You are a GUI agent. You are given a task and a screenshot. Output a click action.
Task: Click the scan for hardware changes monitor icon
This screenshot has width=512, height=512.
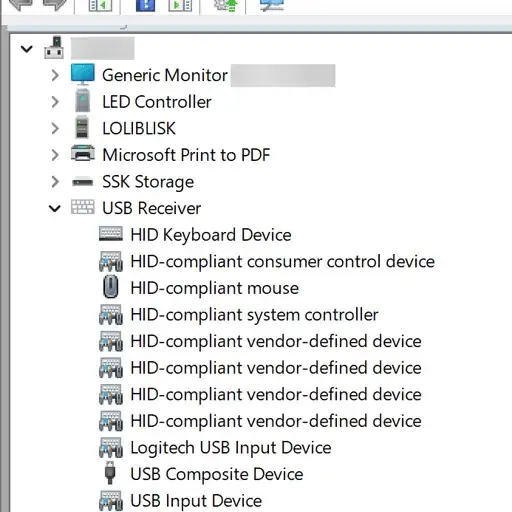coord(272,5)
